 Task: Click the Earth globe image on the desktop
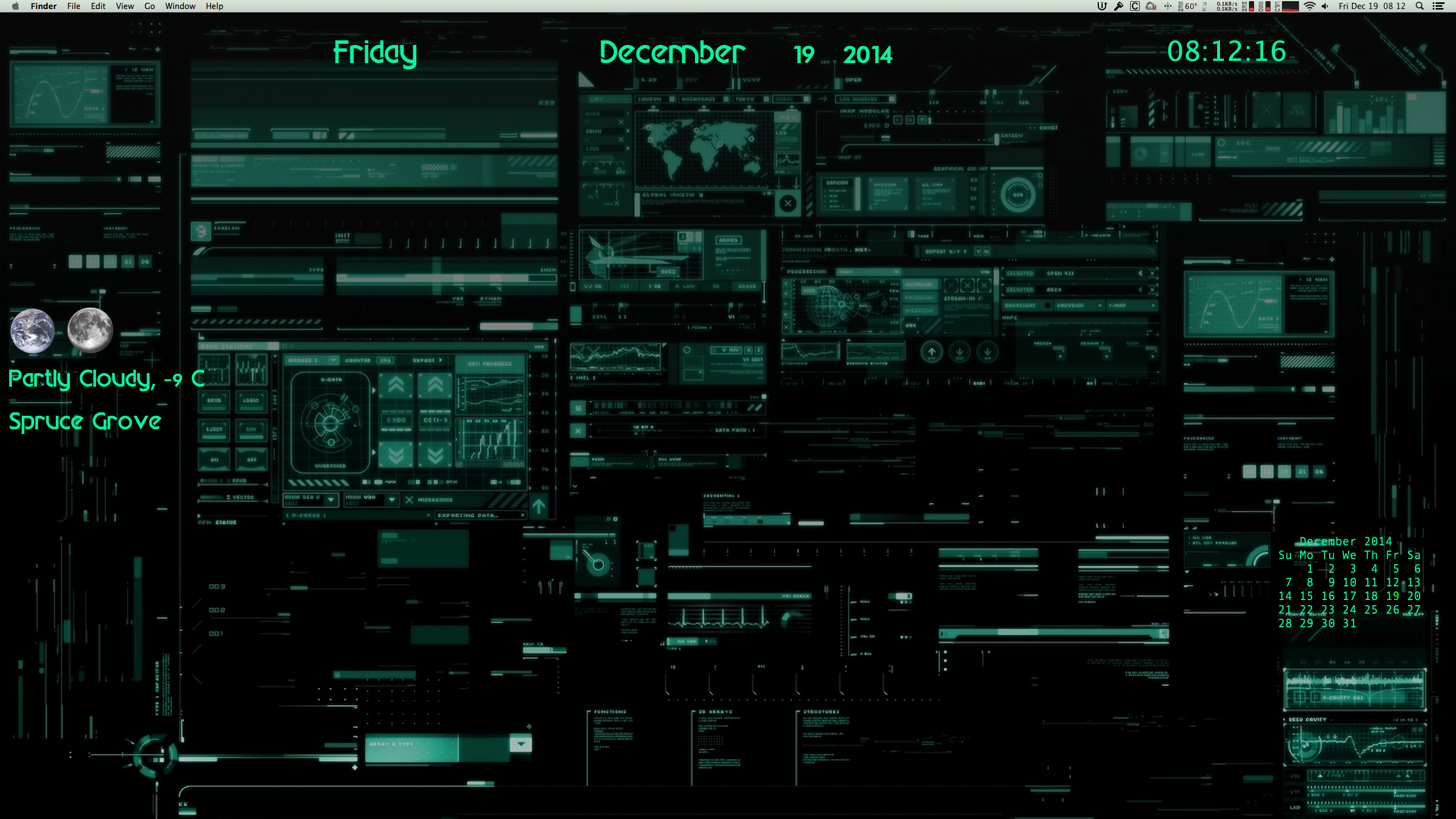(x=32, y=330)
